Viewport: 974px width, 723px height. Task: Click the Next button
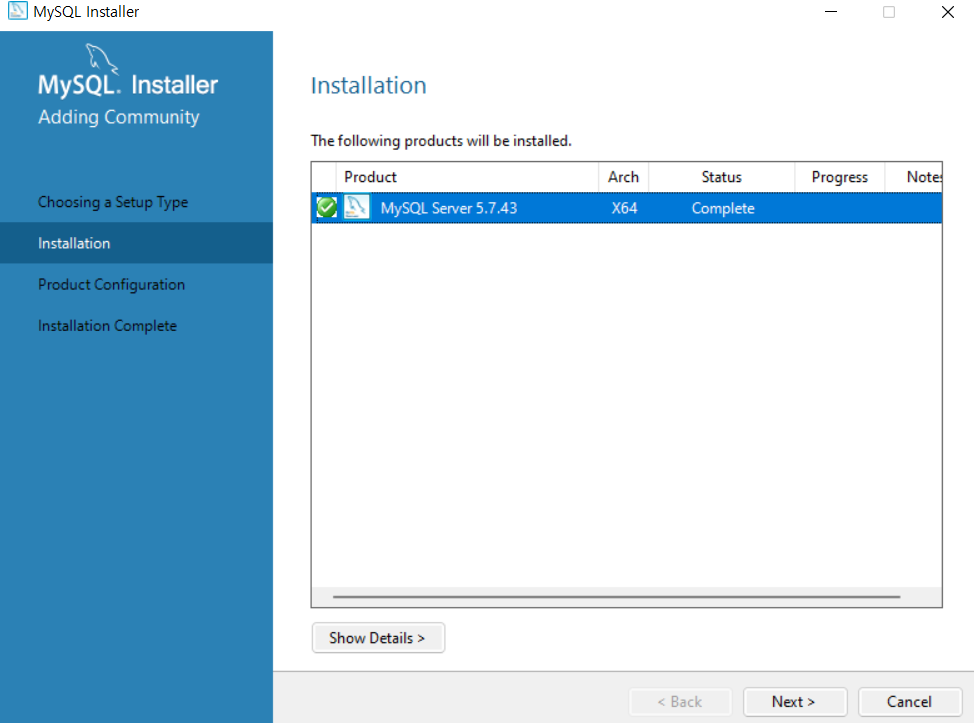[x=794, y=702]
